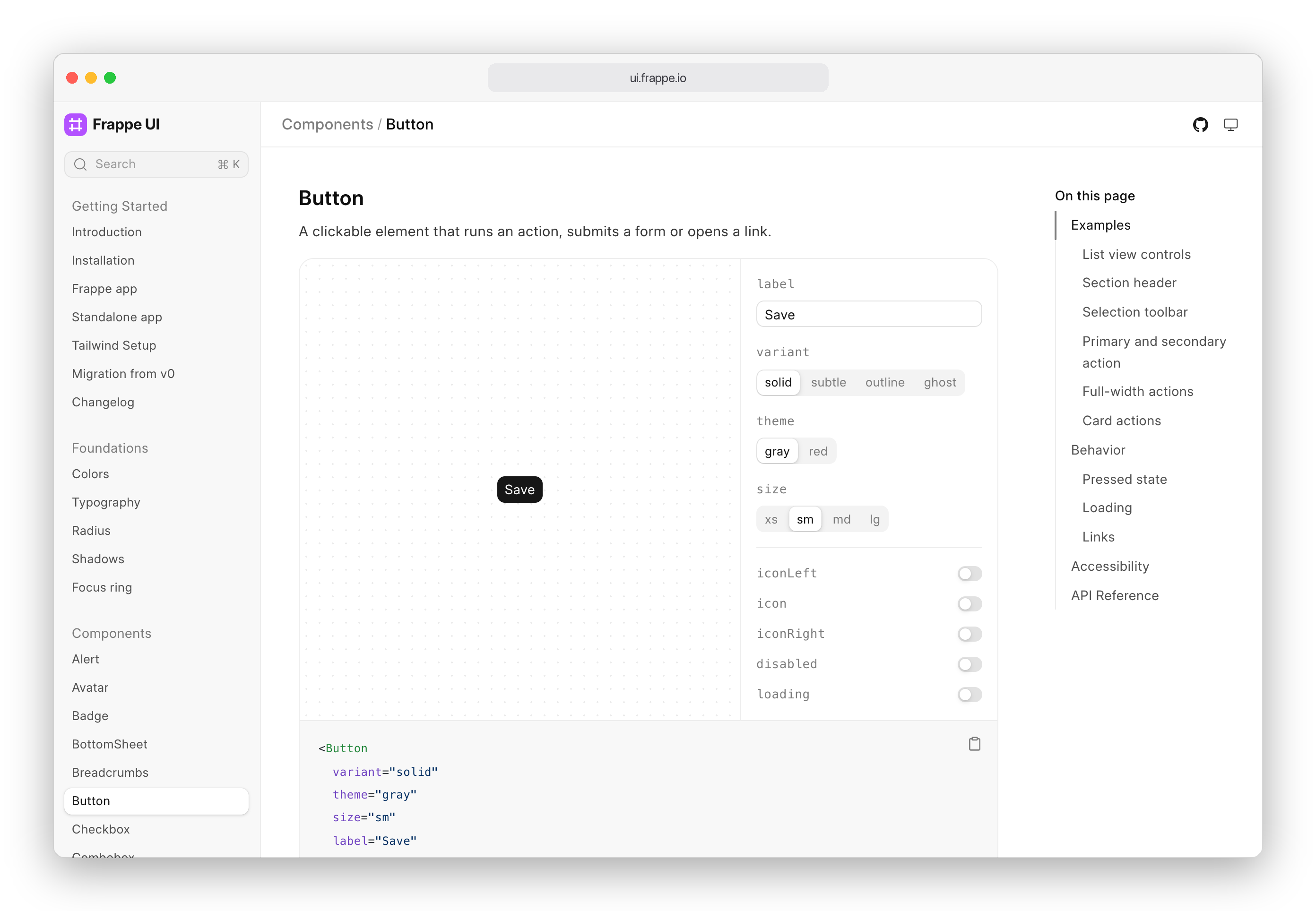Choose size sm
The height and width of the screenshot is (911, 1316).
point(805,519)
